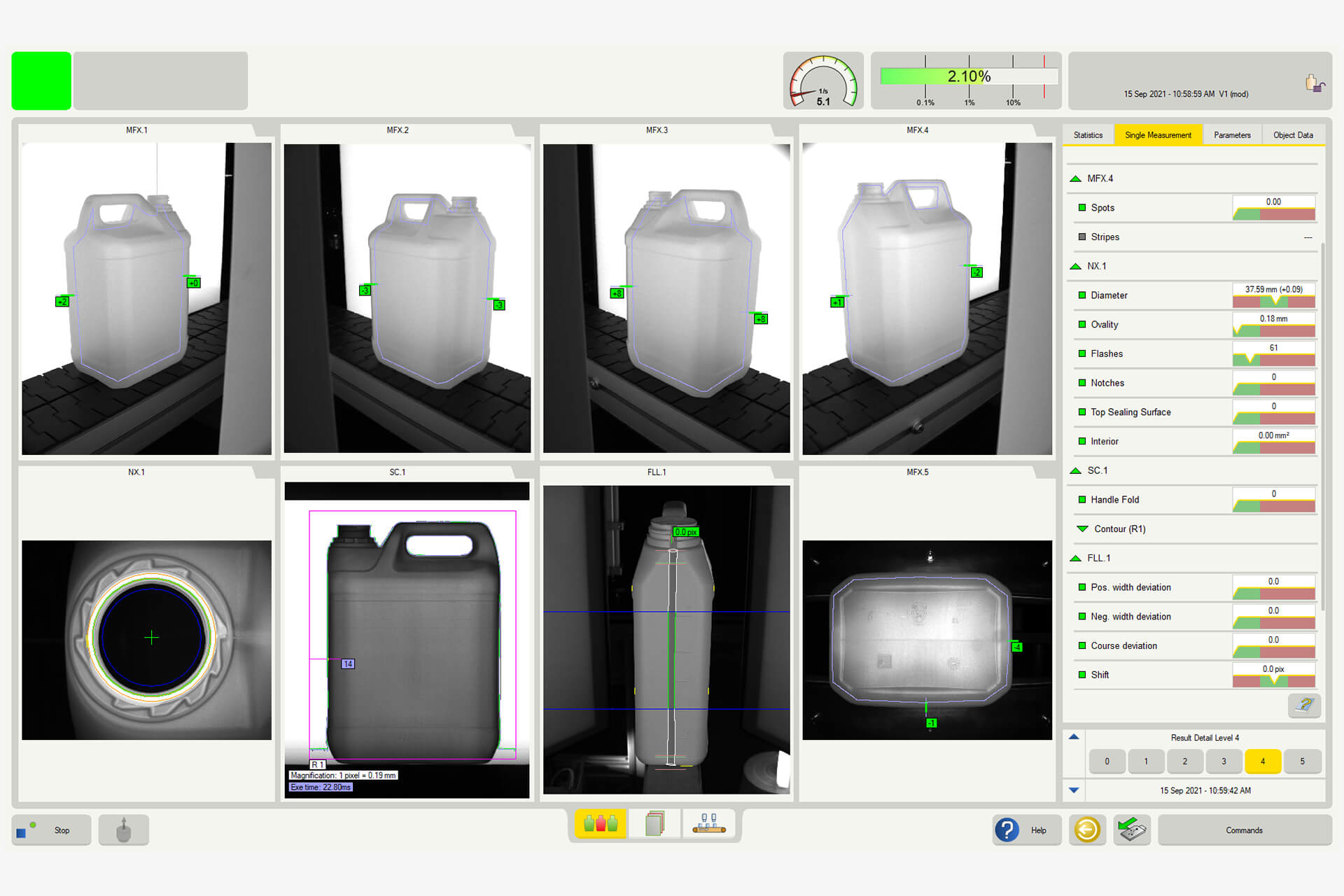Open the Commands button
Viewport: 1344px width, 896px height.
coord(1244,830)
